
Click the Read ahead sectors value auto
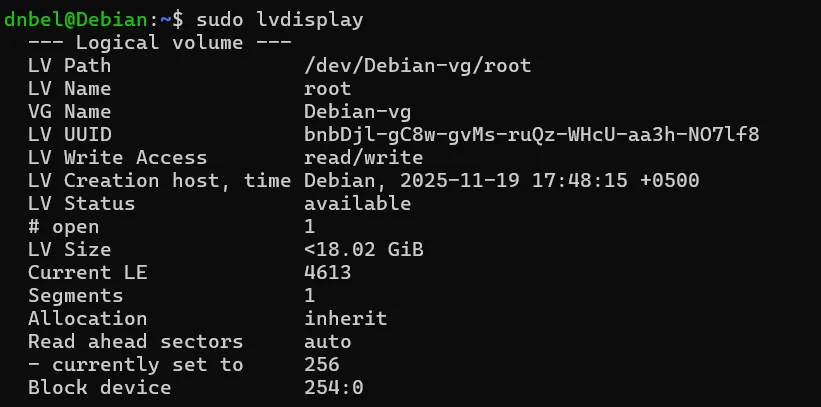pyautogui.click(x=327, y=342)
